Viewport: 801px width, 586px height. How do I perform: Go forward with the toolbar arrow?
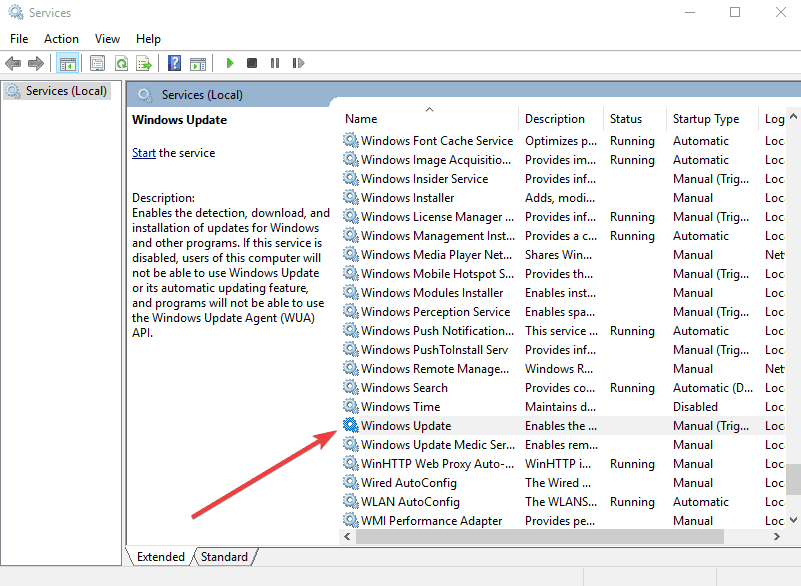pyautogui.click(x=36, y=63)
